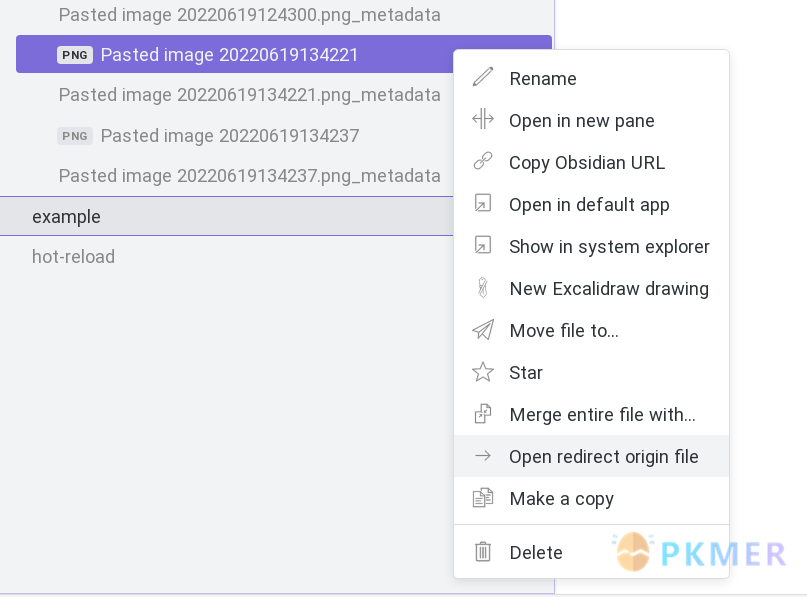The height and width of the screenshot is (597, 807).
Task: Select Open in new pane
Action: [x=591, y=120]
